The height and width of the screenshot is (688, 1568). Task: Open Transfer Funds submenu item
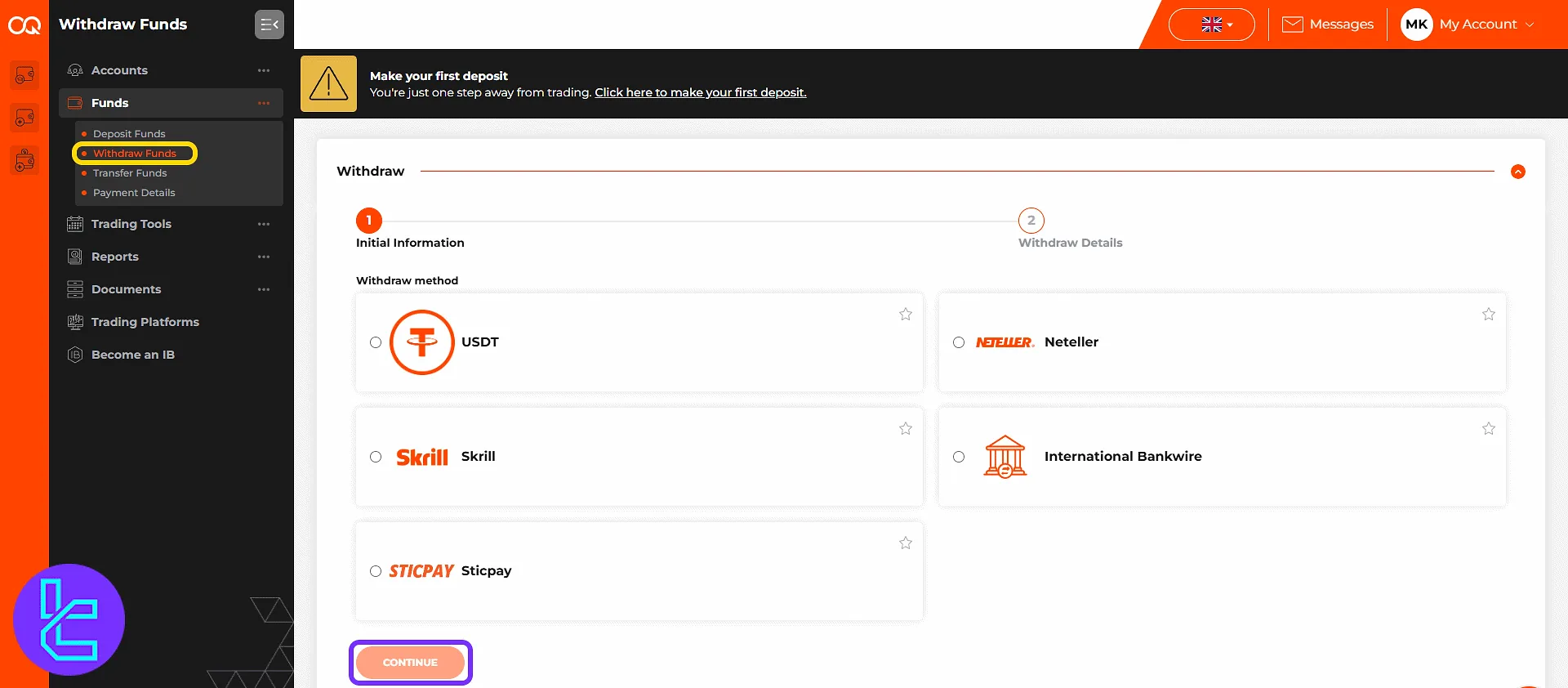pyautogui.click(x=130, y=173)
